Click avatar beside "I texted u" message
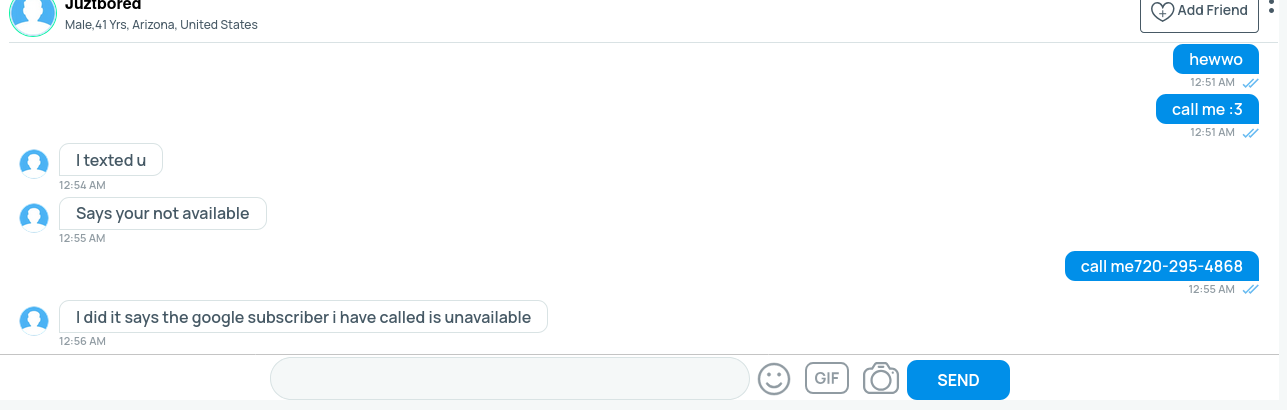Image resolution: width=1287 pixels, height=410 pixels. (x=34, y=163)
